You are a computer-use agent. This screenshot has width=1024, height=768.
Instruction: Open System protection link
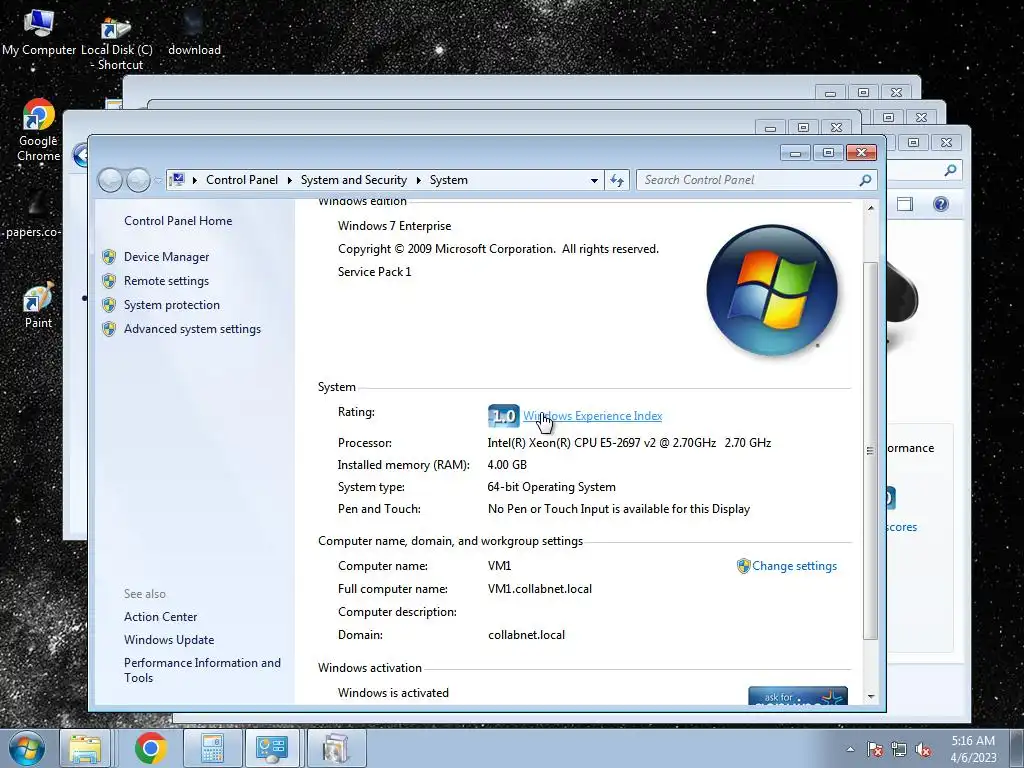click(172, 305)
